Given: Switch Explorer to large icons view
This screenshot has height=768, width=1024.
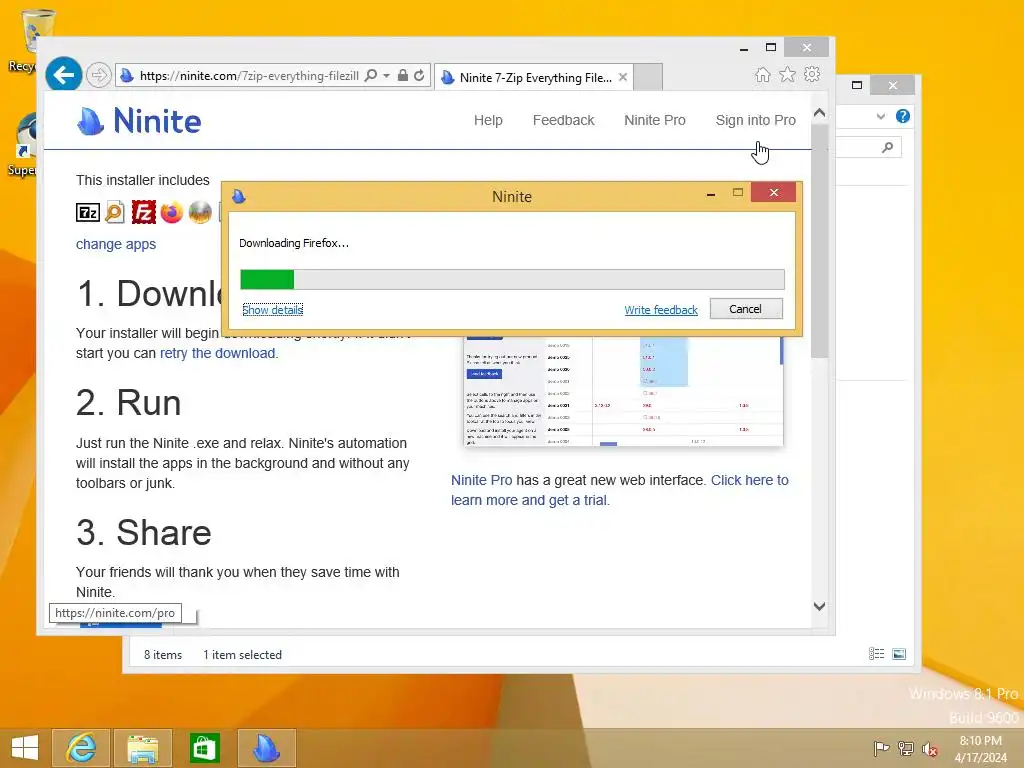Looking at the screenshot, I should tap(899, 654).
